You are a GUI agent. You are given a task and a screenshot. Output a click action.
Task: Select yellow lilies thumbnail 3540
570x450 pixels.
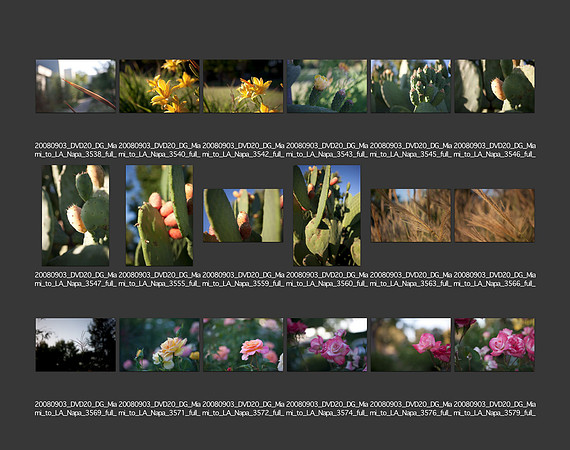click(160, 86)
